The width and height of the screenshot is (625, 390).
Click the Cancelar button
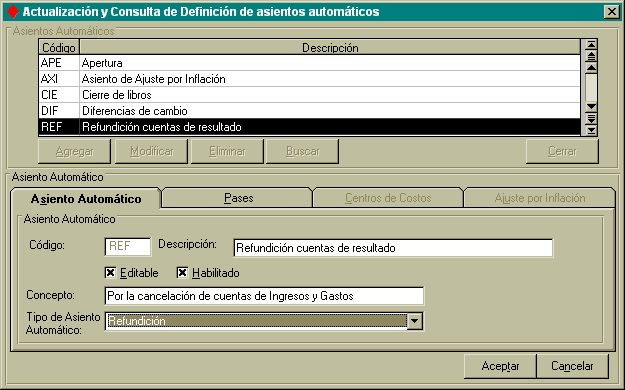572,366
